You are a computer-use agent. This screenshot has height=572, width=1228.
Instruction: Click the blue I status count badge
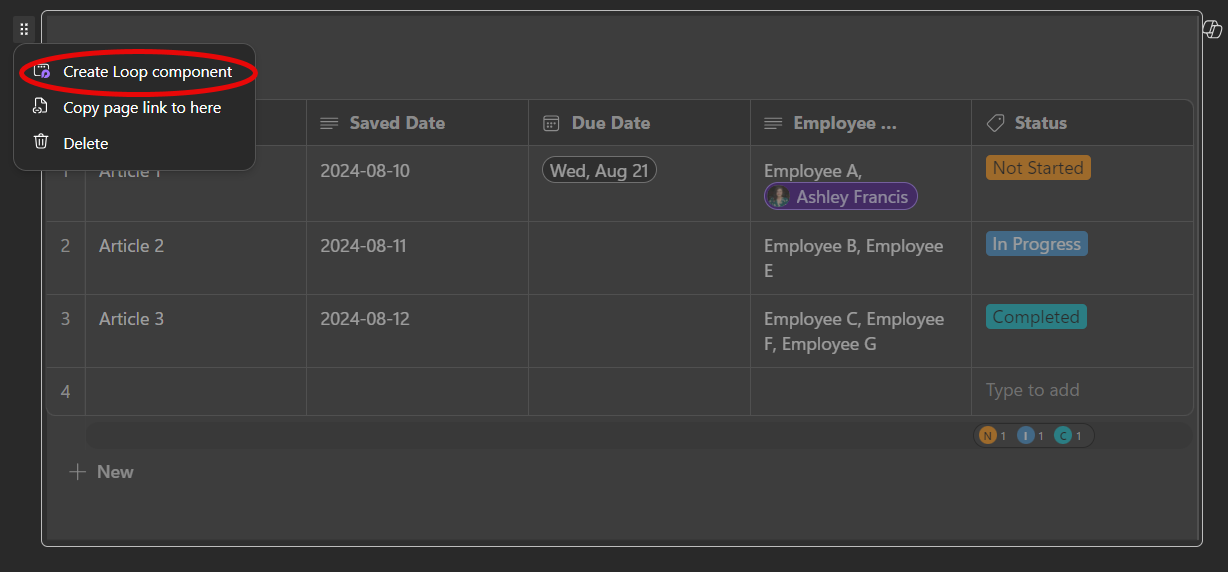(1026, 436)
